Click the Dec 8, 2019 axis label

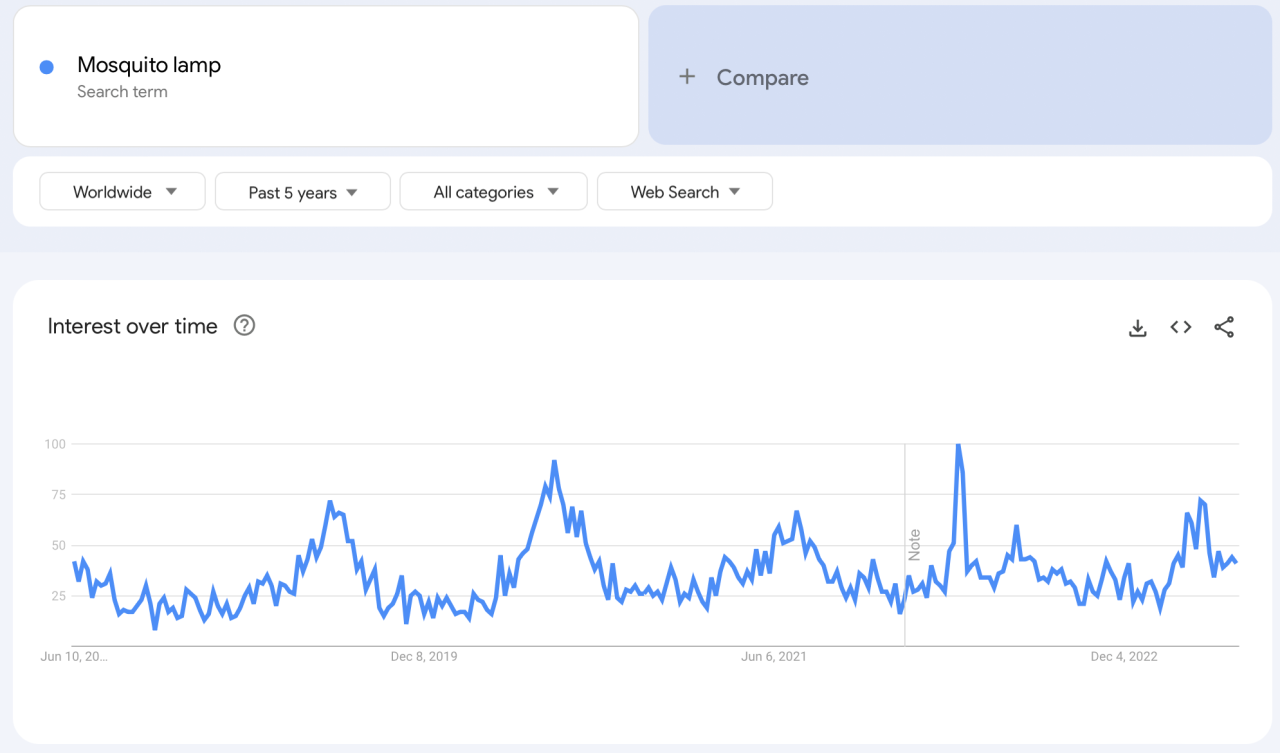[x=424, y=656]
